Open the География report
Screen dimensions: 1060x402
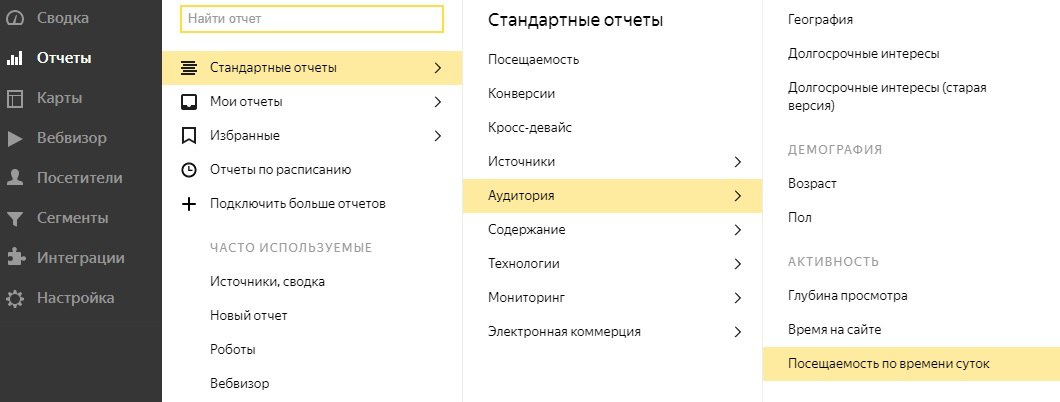[x=820, y=20]
